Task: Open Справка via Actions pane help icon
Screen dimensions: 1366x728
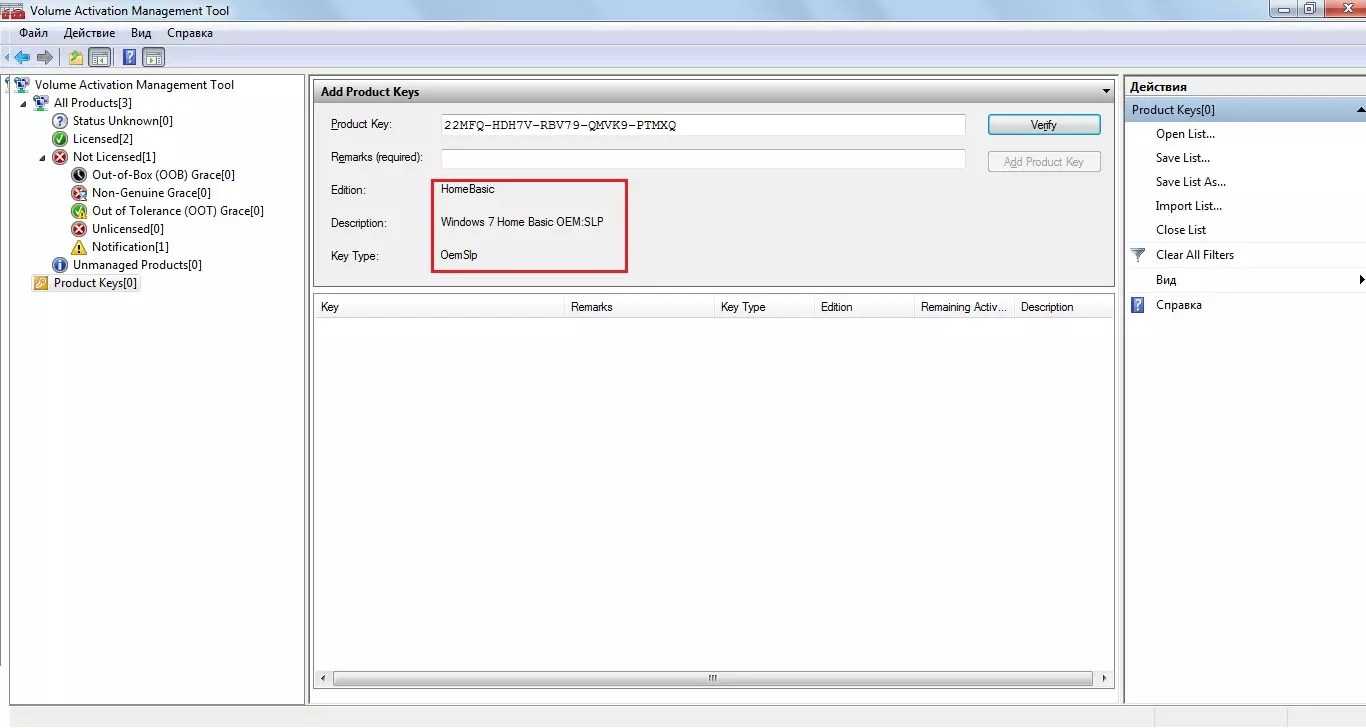Action: click(x=1138, y=305)
